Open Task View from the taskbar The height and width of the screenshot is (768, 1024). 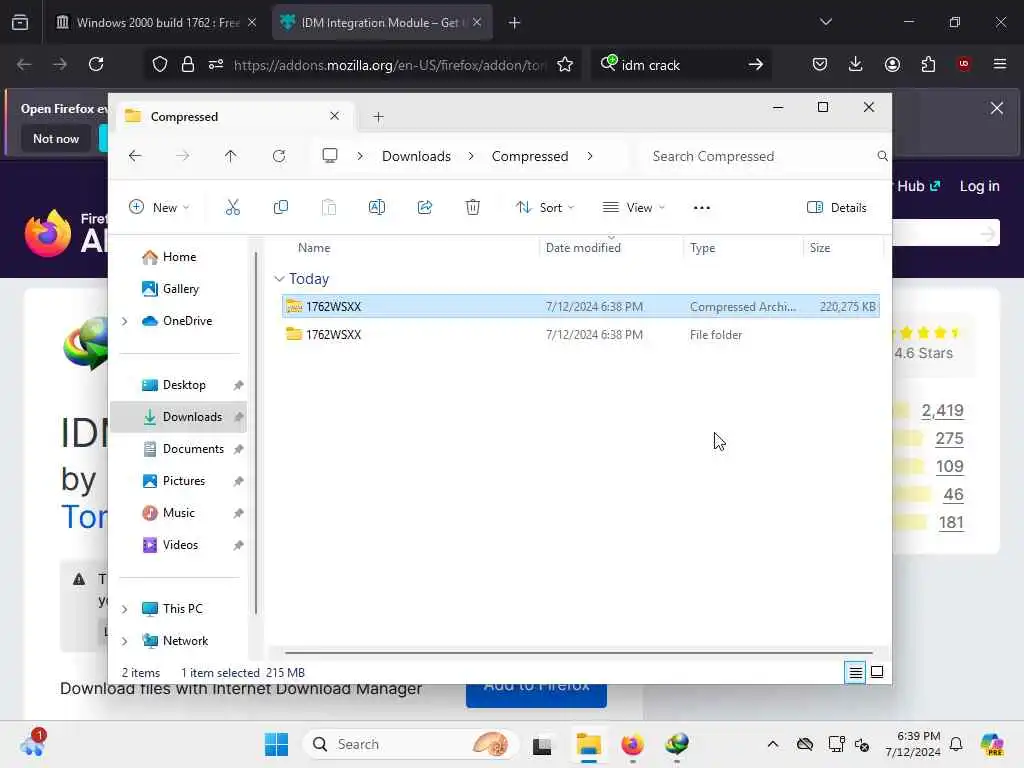click(542, 744)
